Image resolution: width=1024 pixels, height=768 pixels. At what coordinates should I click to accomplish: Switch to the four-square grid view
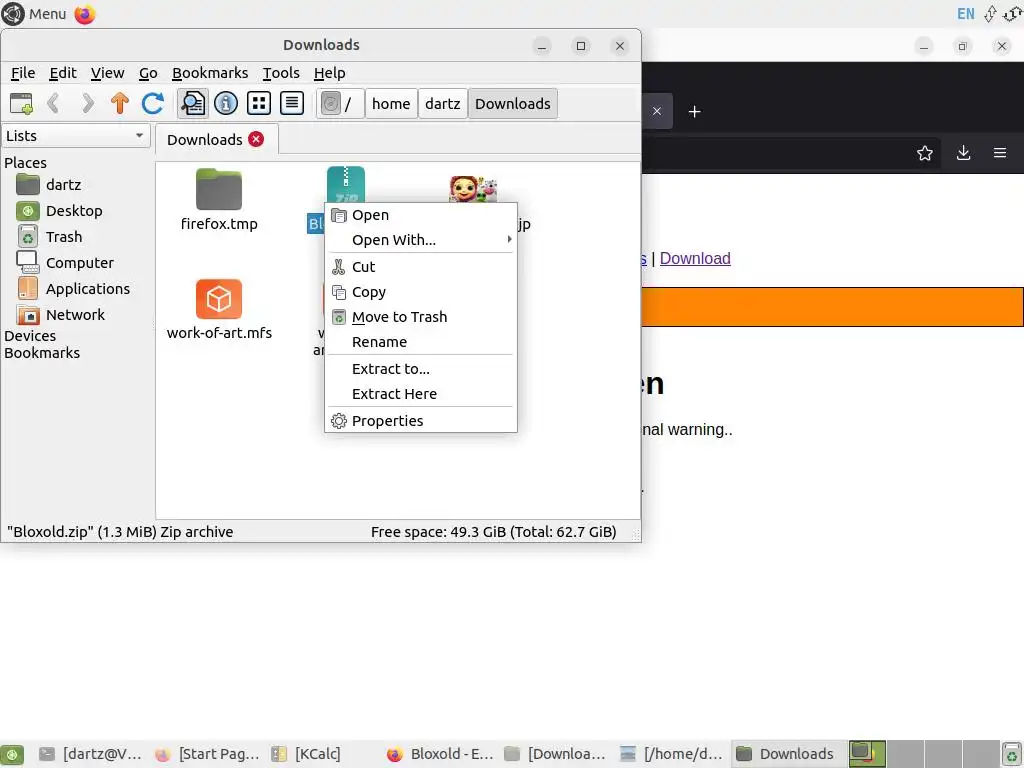(259, 103)
